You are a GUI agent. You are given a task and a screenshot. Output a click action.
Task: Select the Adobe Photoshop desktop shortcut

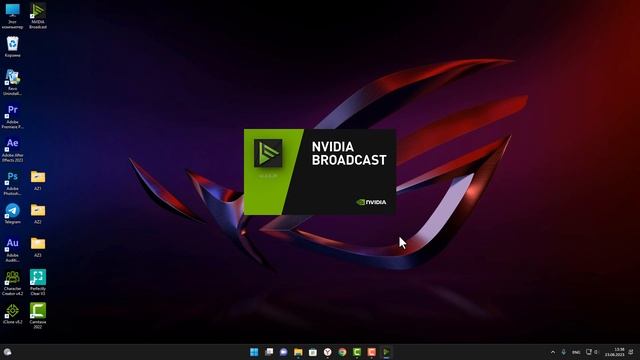click(x=12, y=183)
